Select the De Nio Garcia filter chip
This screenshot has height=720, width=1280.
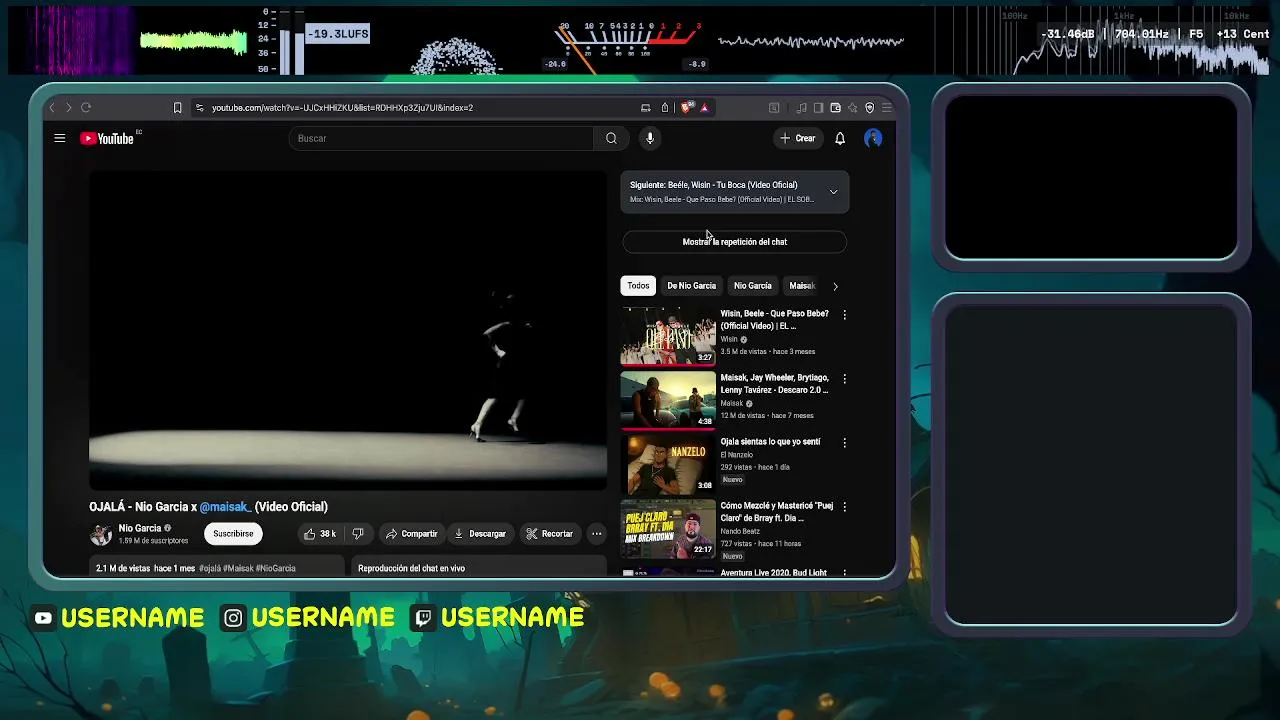(x=691, y=286)
